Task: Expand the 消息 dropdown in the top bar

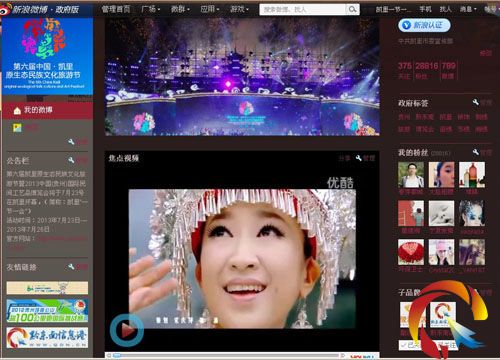Action: (468, 9)
